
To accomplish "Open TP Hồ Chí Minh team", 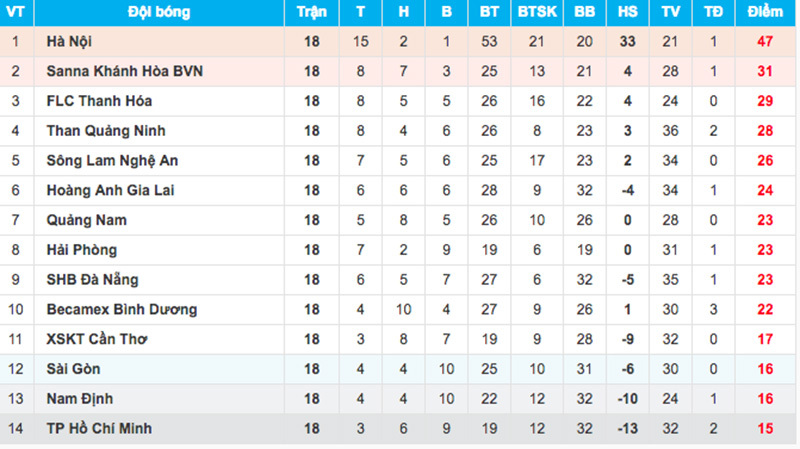I will tap(101, 428).
